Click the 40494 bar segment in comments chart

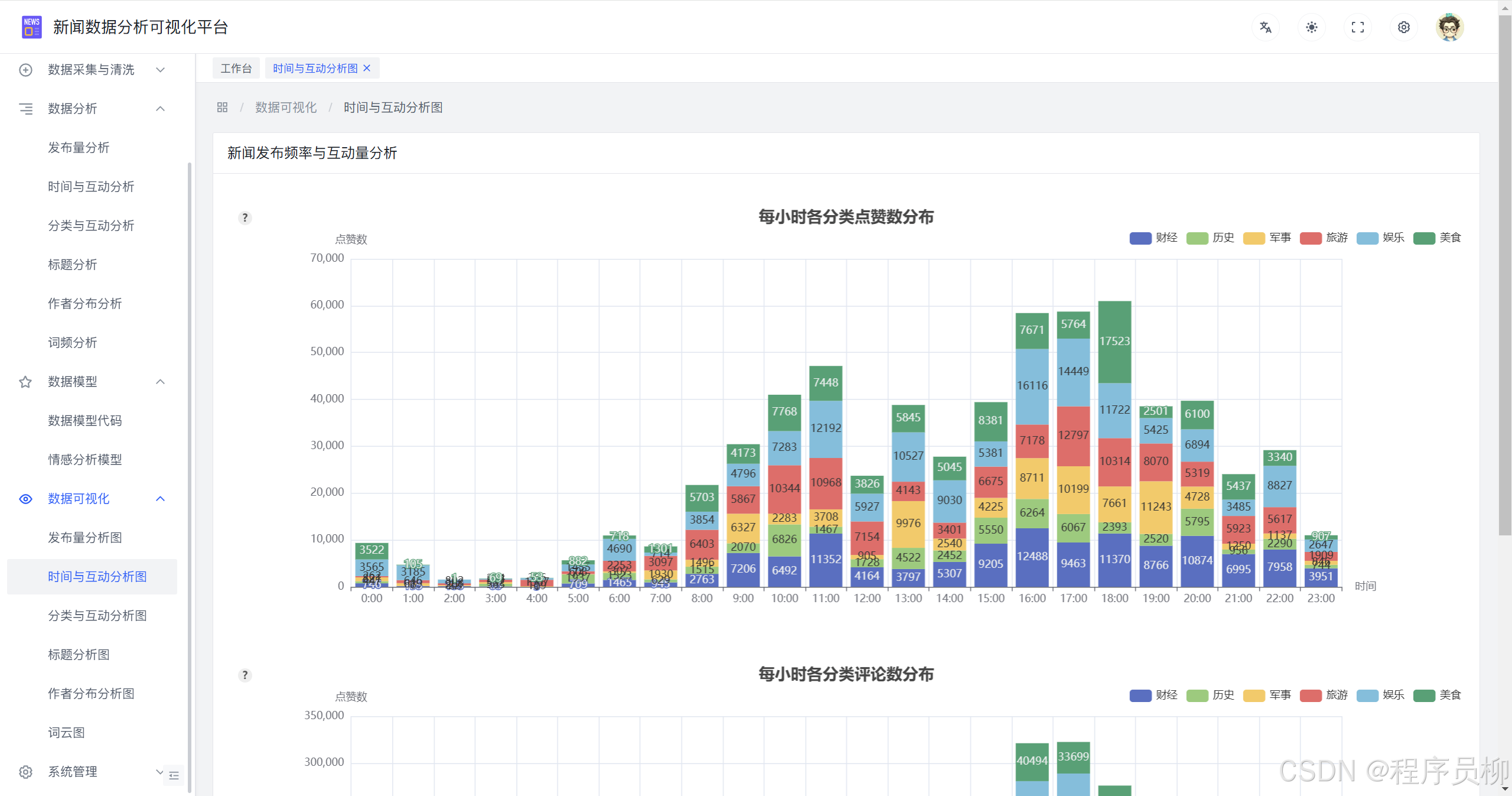[x=1032, y=761]
